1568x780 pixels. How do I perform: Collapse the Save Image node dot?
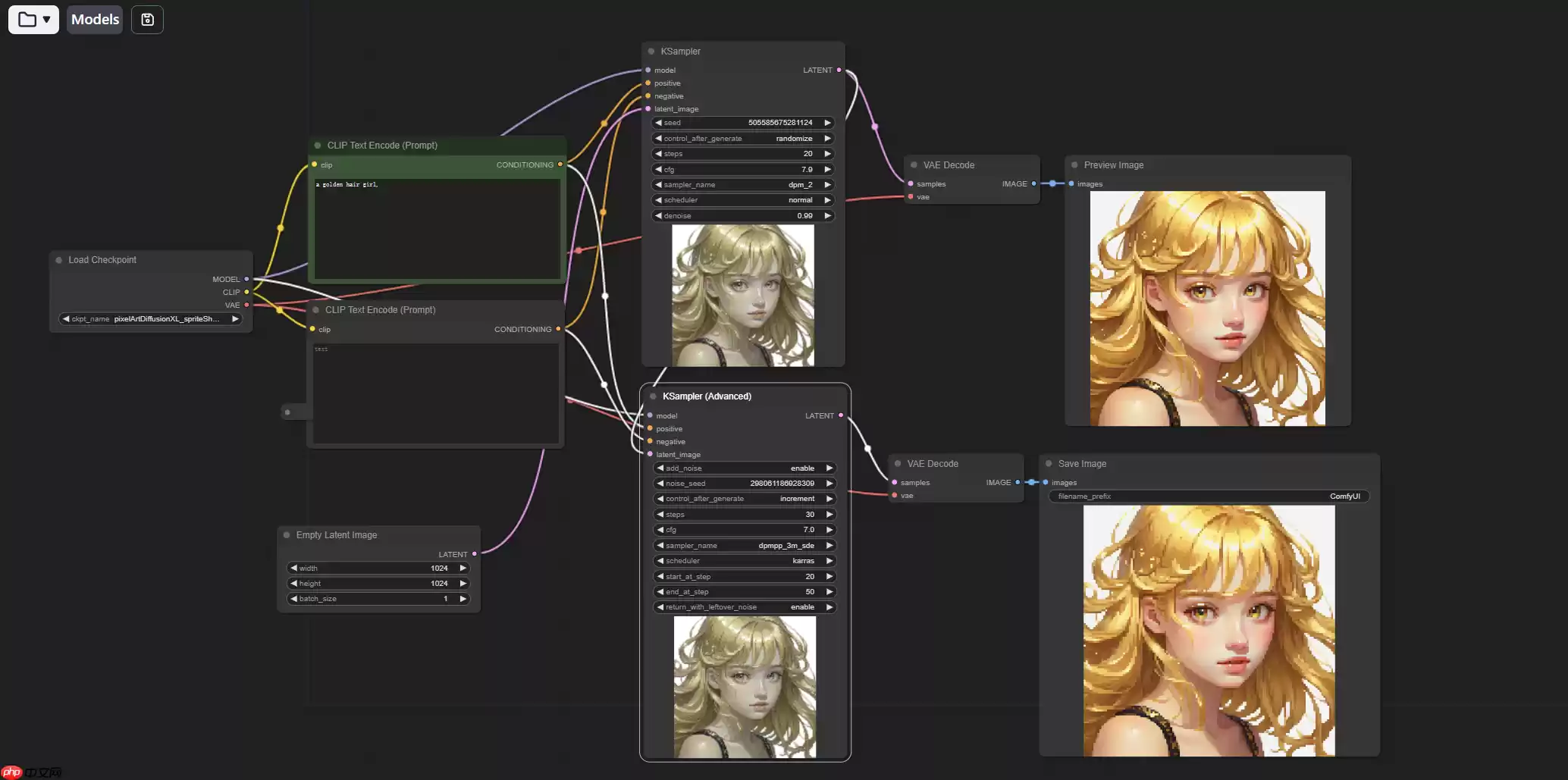point(1049,464)
